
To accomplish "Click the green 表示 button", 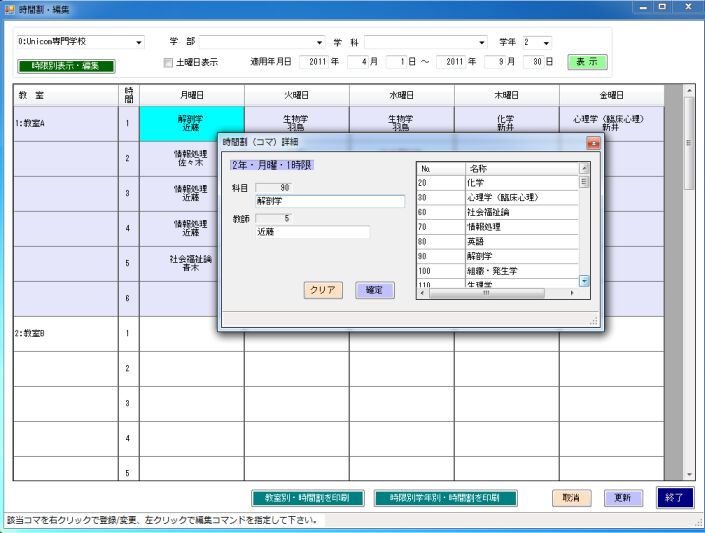I will pyautogui.click(x=587, y=62).
